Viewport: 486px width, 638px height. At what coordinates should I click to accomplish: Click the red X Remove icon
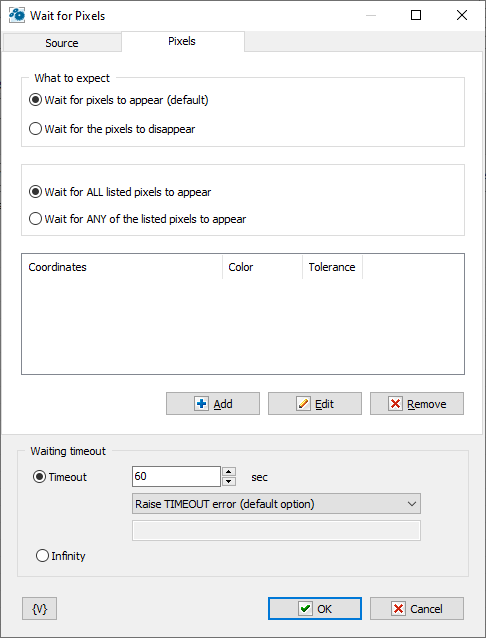(395, 404)
